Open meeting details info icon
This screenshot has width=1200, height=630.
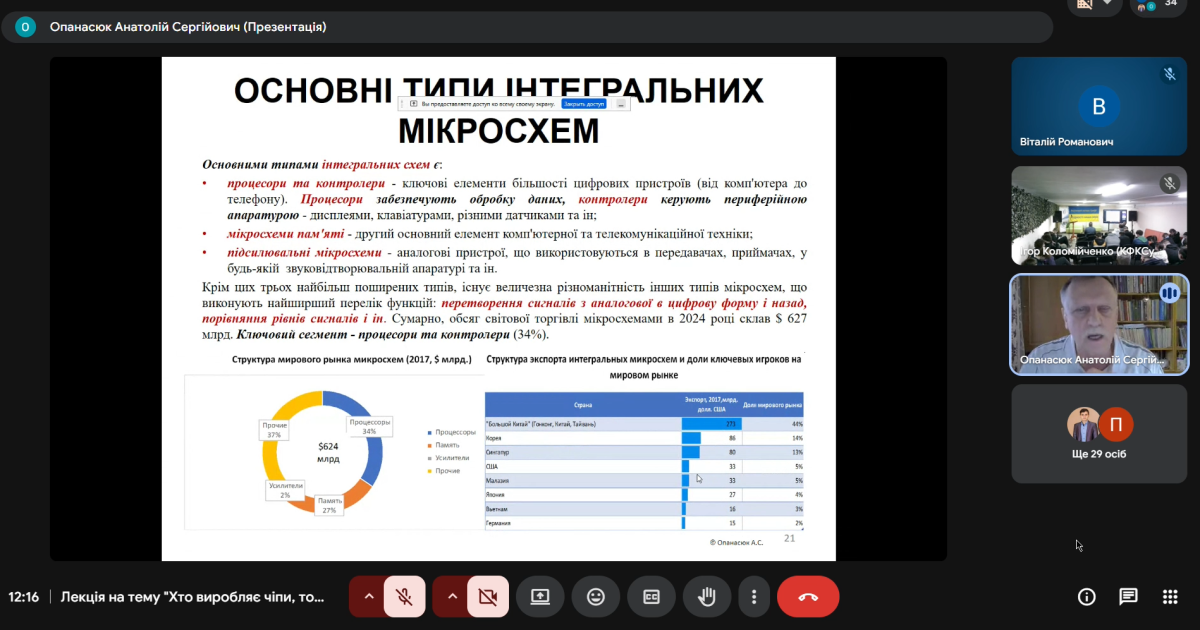point(1086,597)
